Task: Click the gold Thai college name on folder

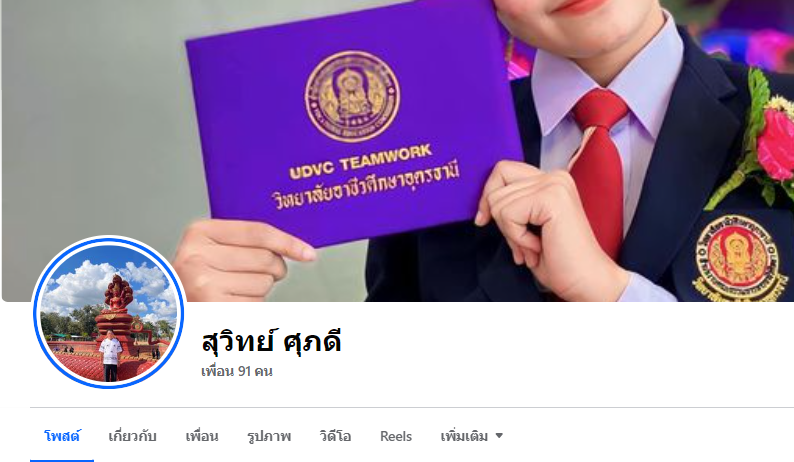Action: (367, 184)
